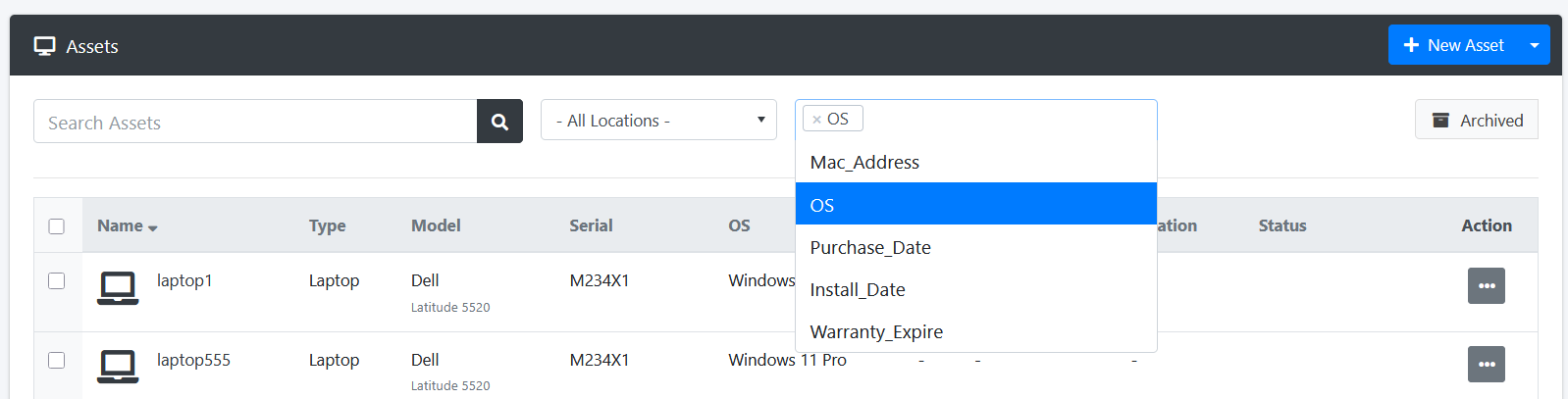
Task: Click the laptop icon for laptop555
Action: tap(118, 366)
